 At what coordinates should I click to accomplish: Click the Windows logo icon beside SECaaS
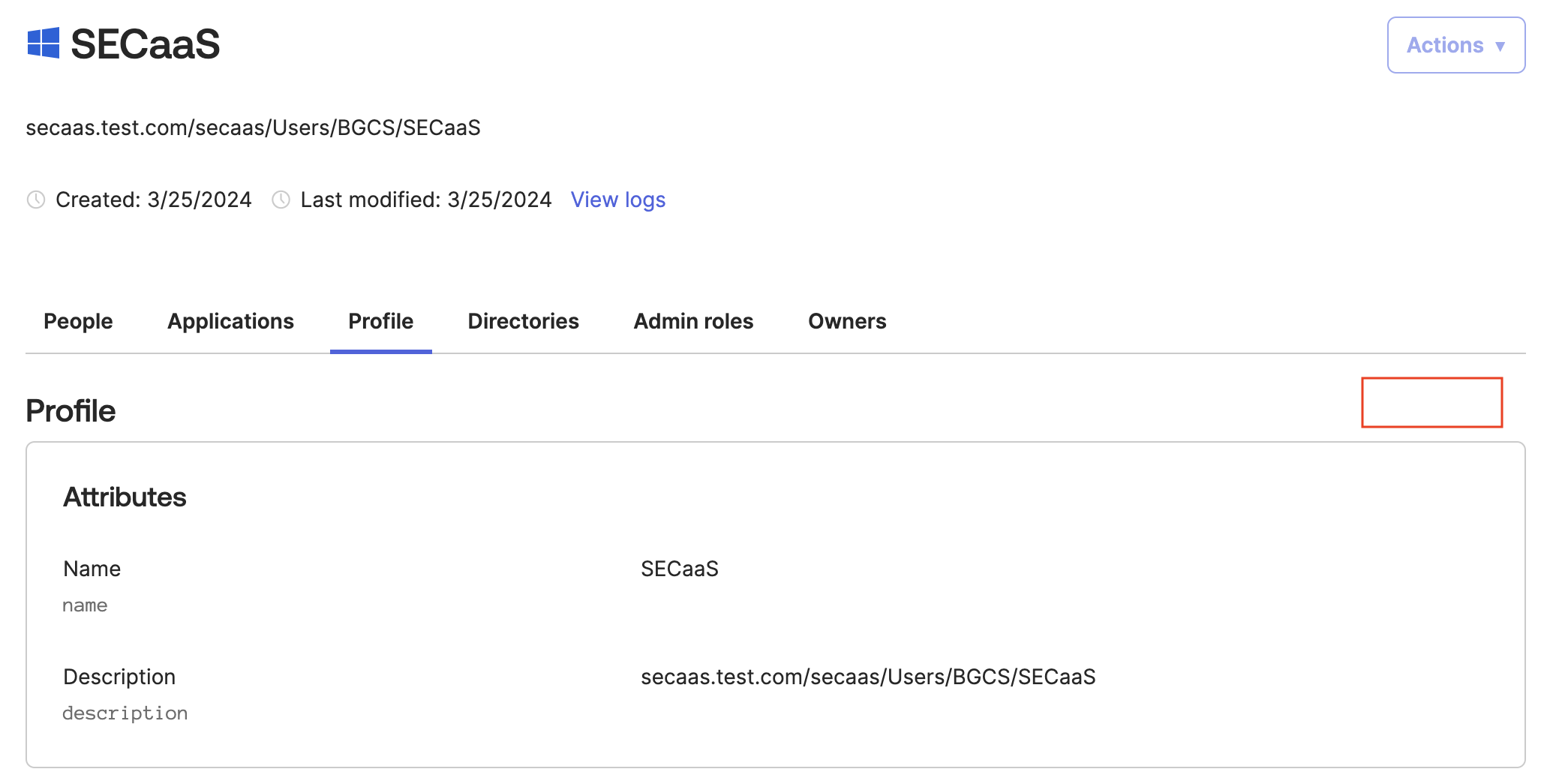[44, 43]
